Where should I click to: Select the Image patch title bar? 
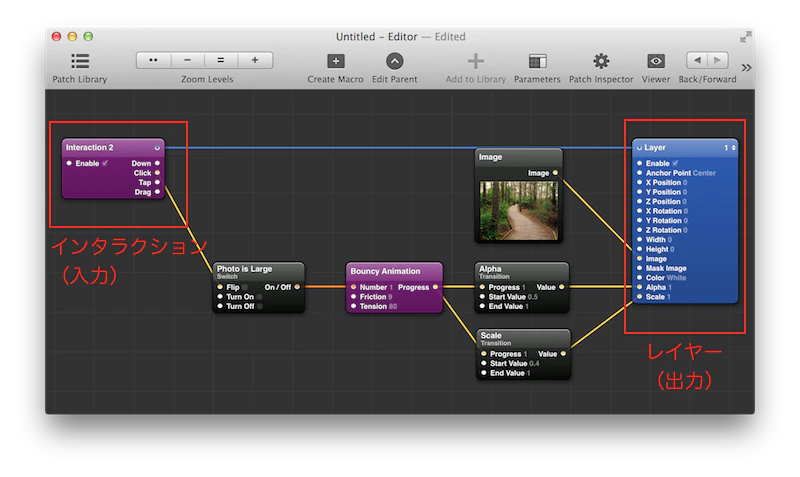tap(518, 157)
